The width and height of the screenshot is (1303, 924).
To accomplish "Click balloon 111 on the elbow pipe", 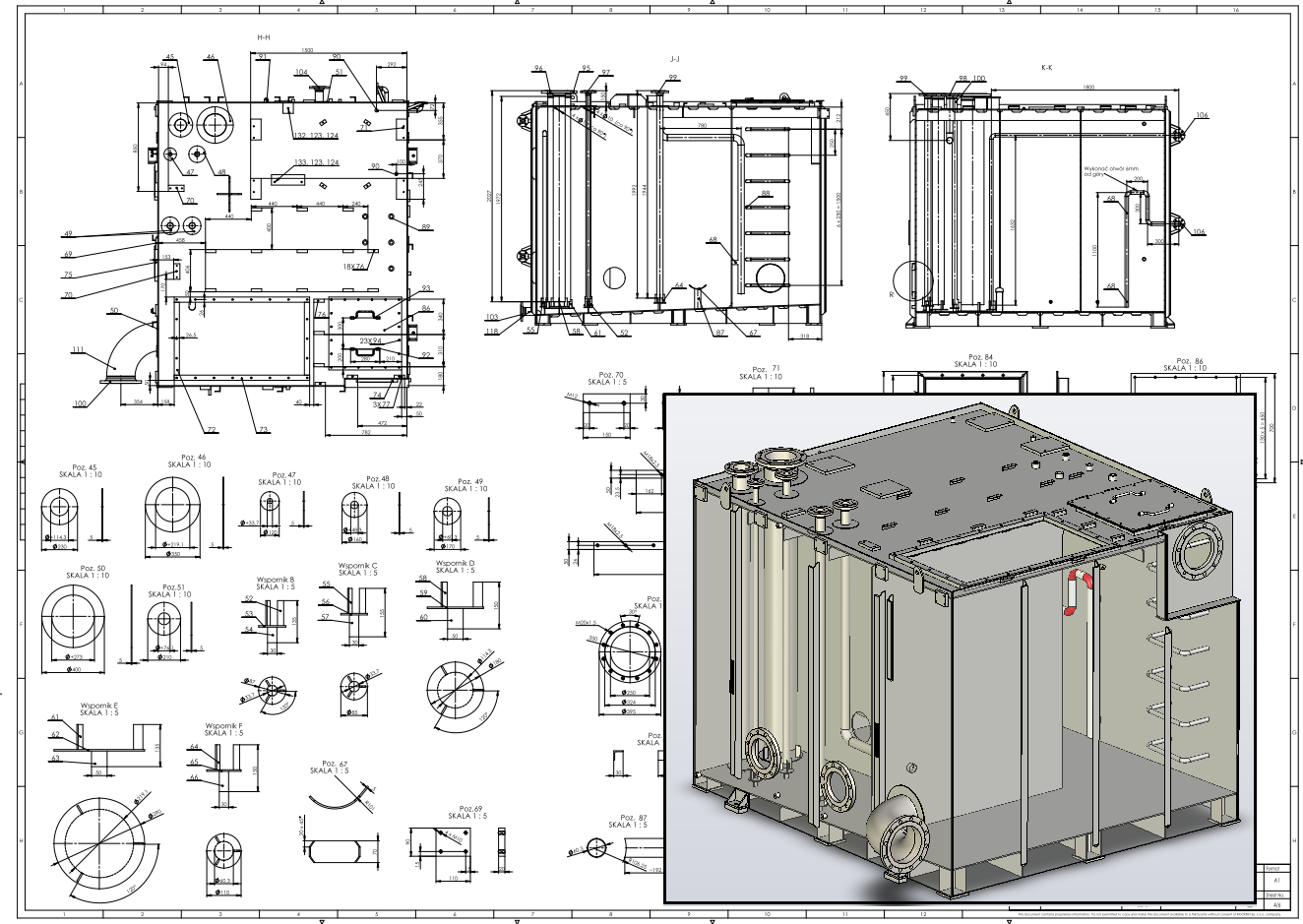I will (x=79, y=349).
